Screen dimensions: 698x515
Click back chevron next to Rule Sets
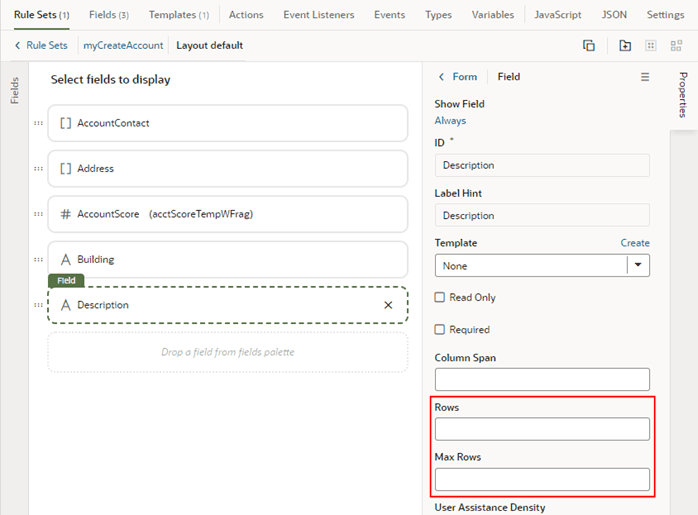[x=18, y=45]
